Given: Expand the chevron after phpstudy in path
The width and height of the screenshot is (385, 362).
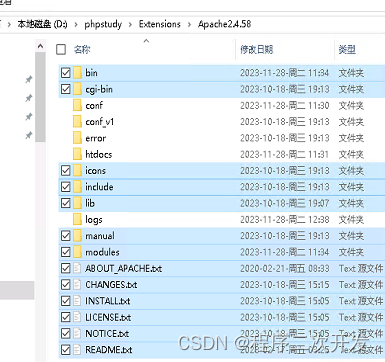Looking at the screenshot, I should click(x=130, y=24).
